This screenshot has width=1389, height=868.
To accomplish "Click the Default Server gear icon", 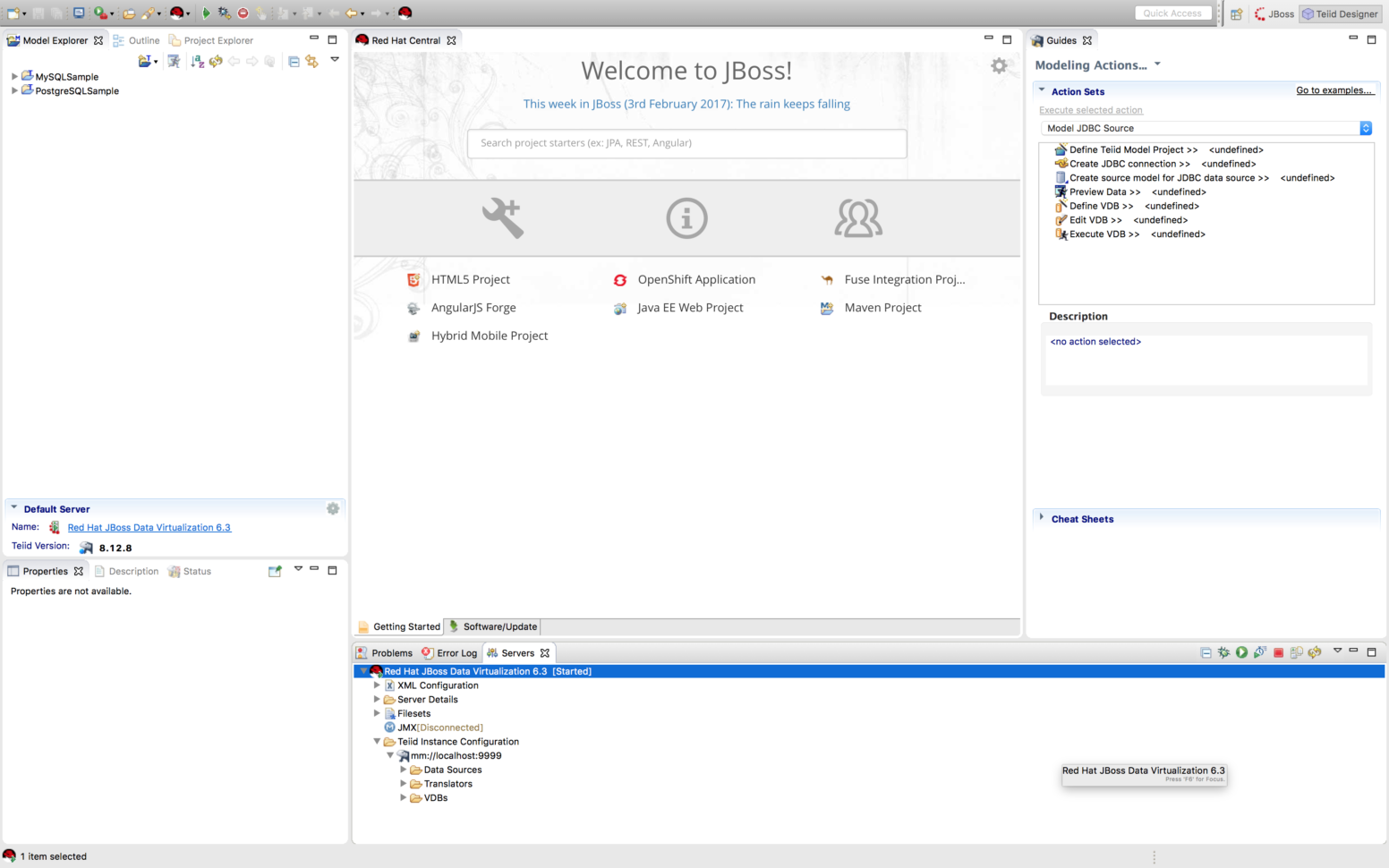I will (x=333, y=508).
